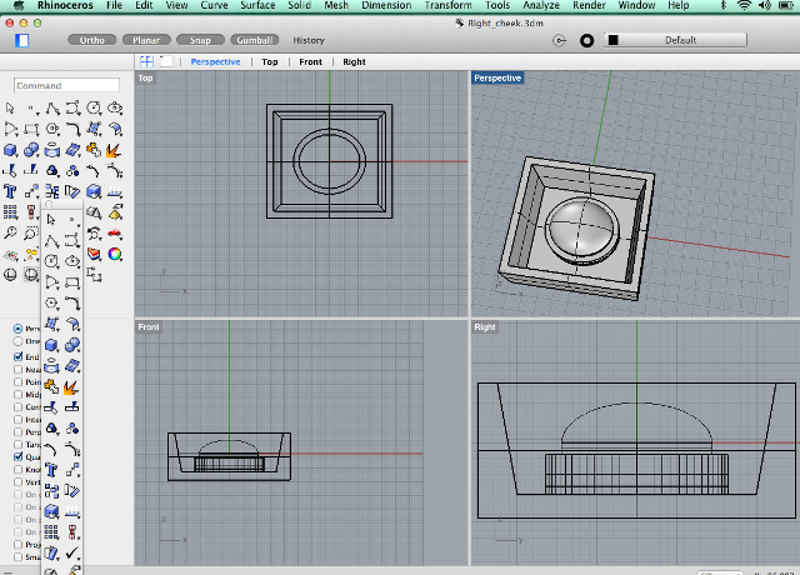Viewport: 800px width, 575px height.
Task: Switch to the Right viewport tab
Action: [x=354, y=62]
